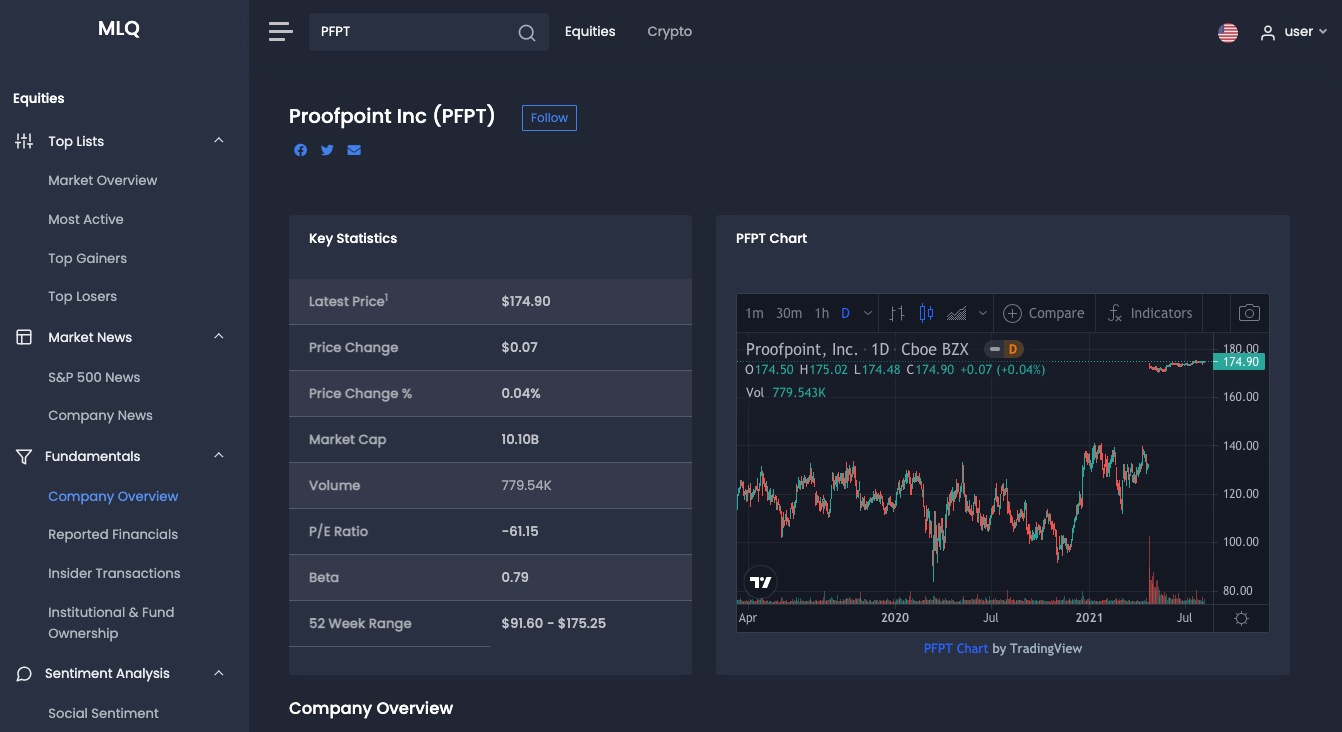
Task: Collapse the Market News section
Action: click(219, 337)
